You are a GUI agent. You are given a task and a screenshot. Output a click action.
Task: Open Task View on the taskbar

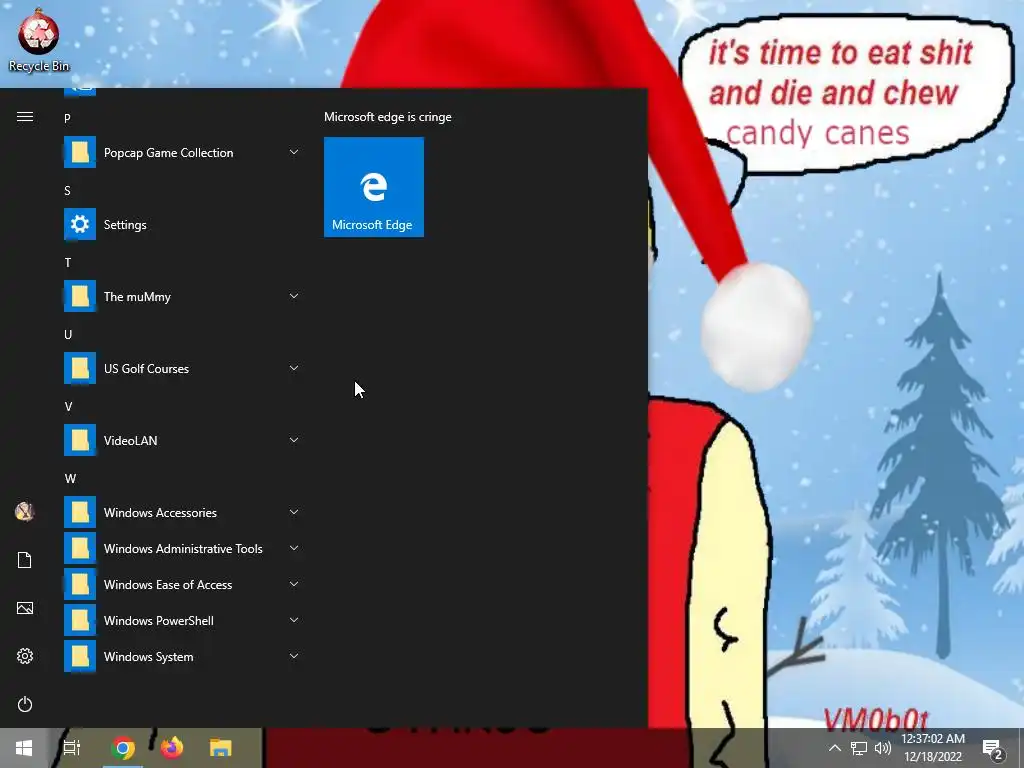[72, 748]
